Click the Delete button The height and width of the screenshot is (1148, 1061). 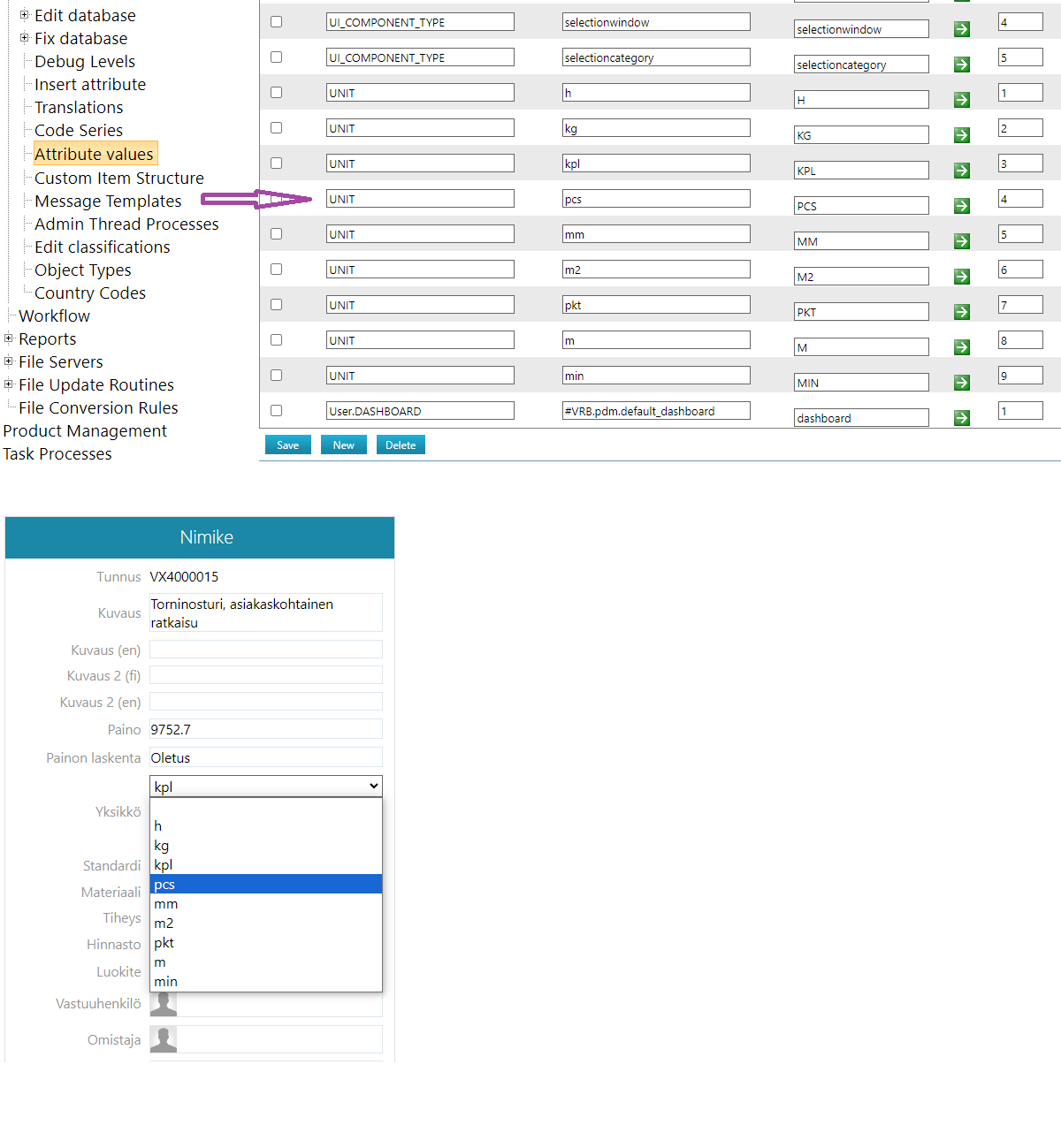click(x=401, y=445)
